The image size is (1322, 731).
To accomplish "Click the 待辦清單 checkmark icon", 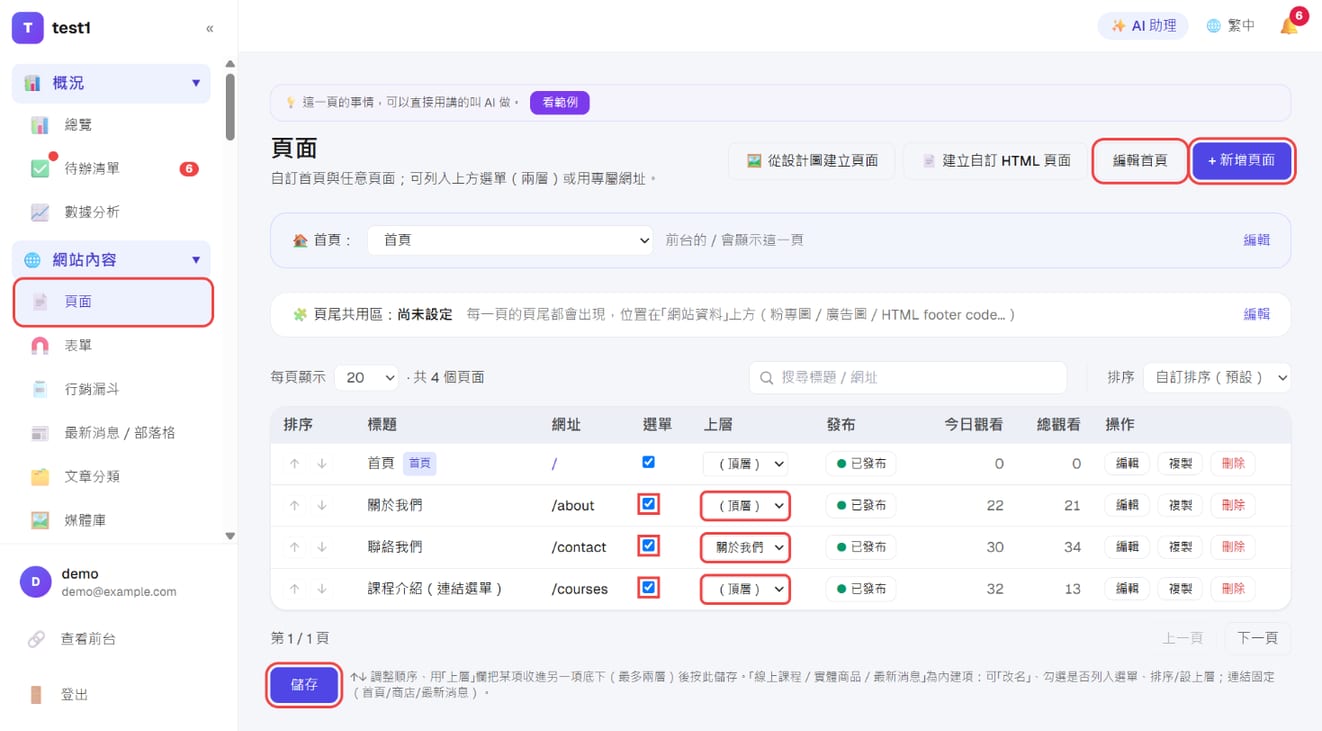I will (40, 168).
